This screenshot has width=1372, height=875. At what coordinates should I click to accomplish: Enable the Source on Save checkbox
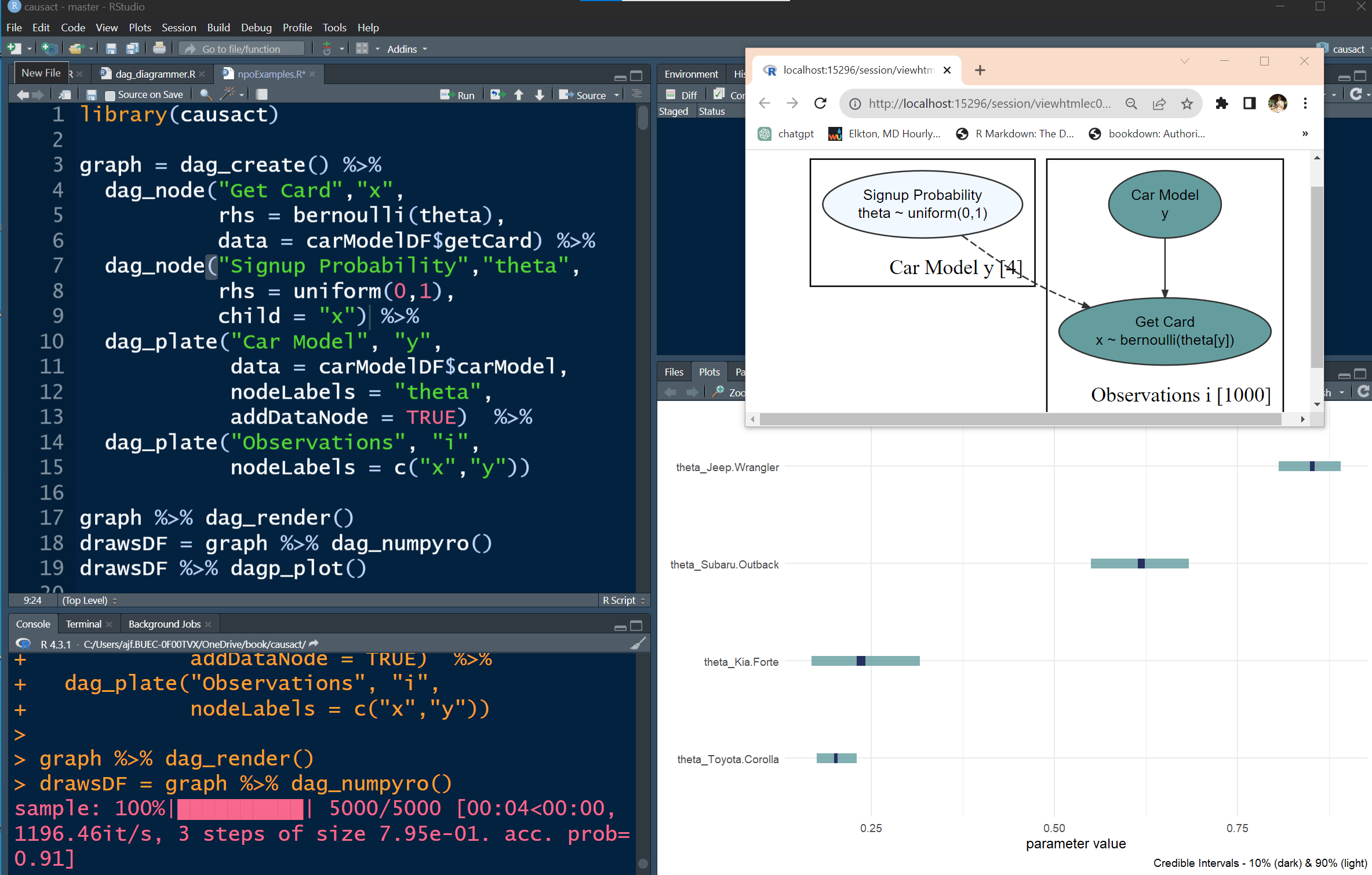tap(110, 95)
